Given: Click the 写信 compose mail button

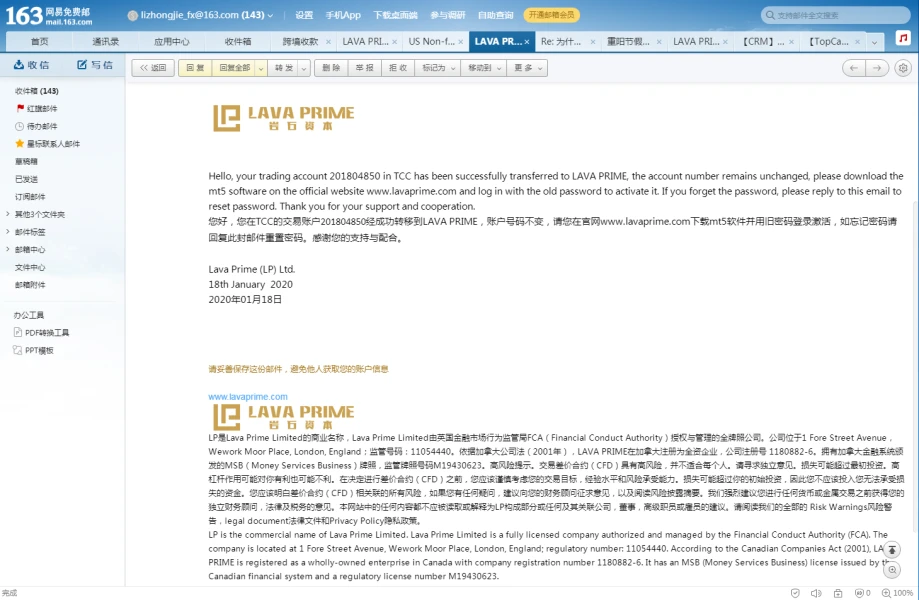Looking at the screenshot, I should pos(95,65).
